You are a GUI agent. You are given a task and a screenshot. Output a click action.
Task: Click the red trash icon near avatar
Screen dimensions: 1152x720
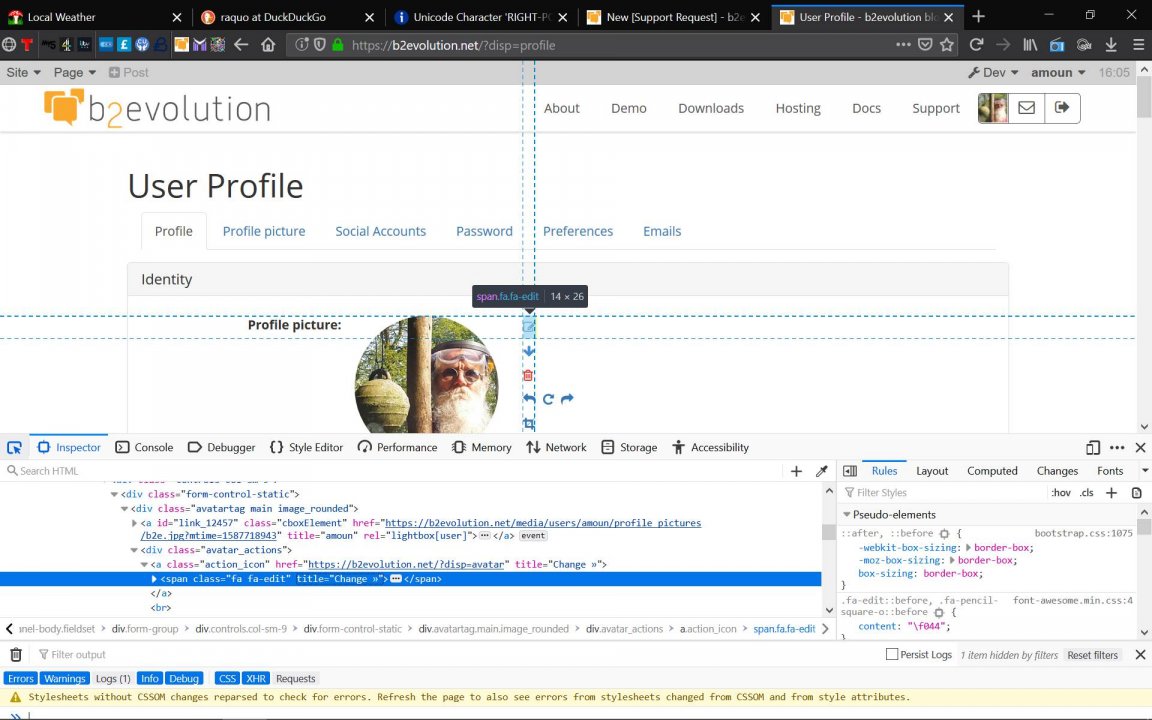click(528, 375)
